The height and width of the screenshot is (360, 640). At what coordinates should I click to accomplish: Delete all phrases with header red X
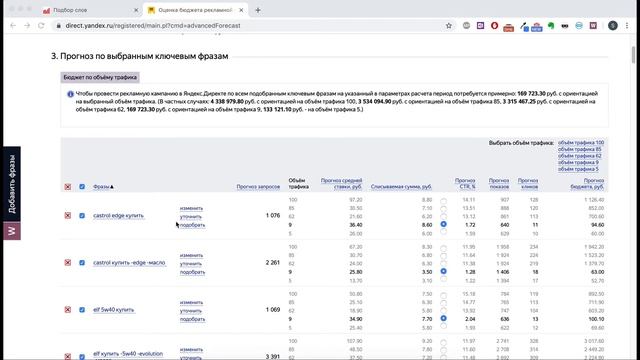tap(68, 187)
